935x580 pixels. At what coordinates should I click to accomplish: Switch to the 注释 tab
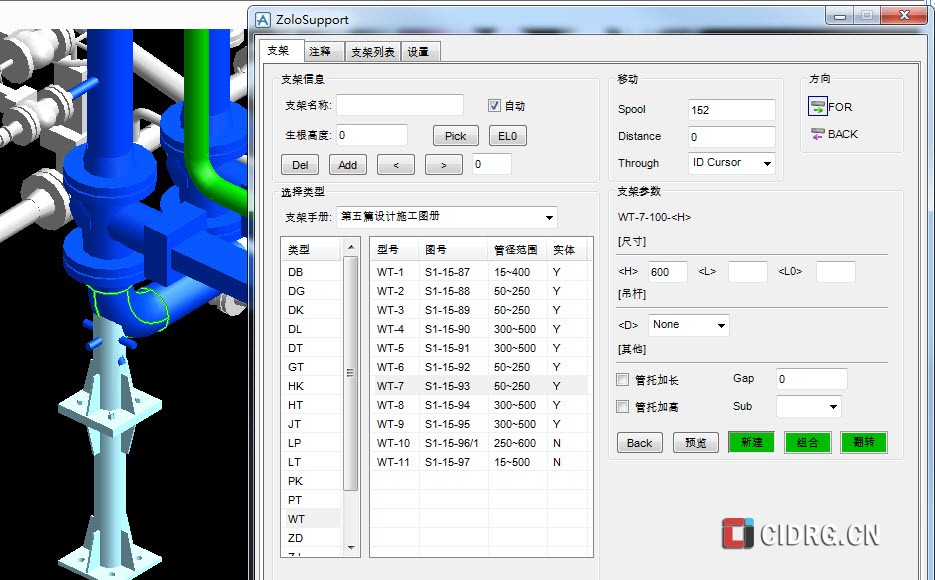click(x=320, y=52)
